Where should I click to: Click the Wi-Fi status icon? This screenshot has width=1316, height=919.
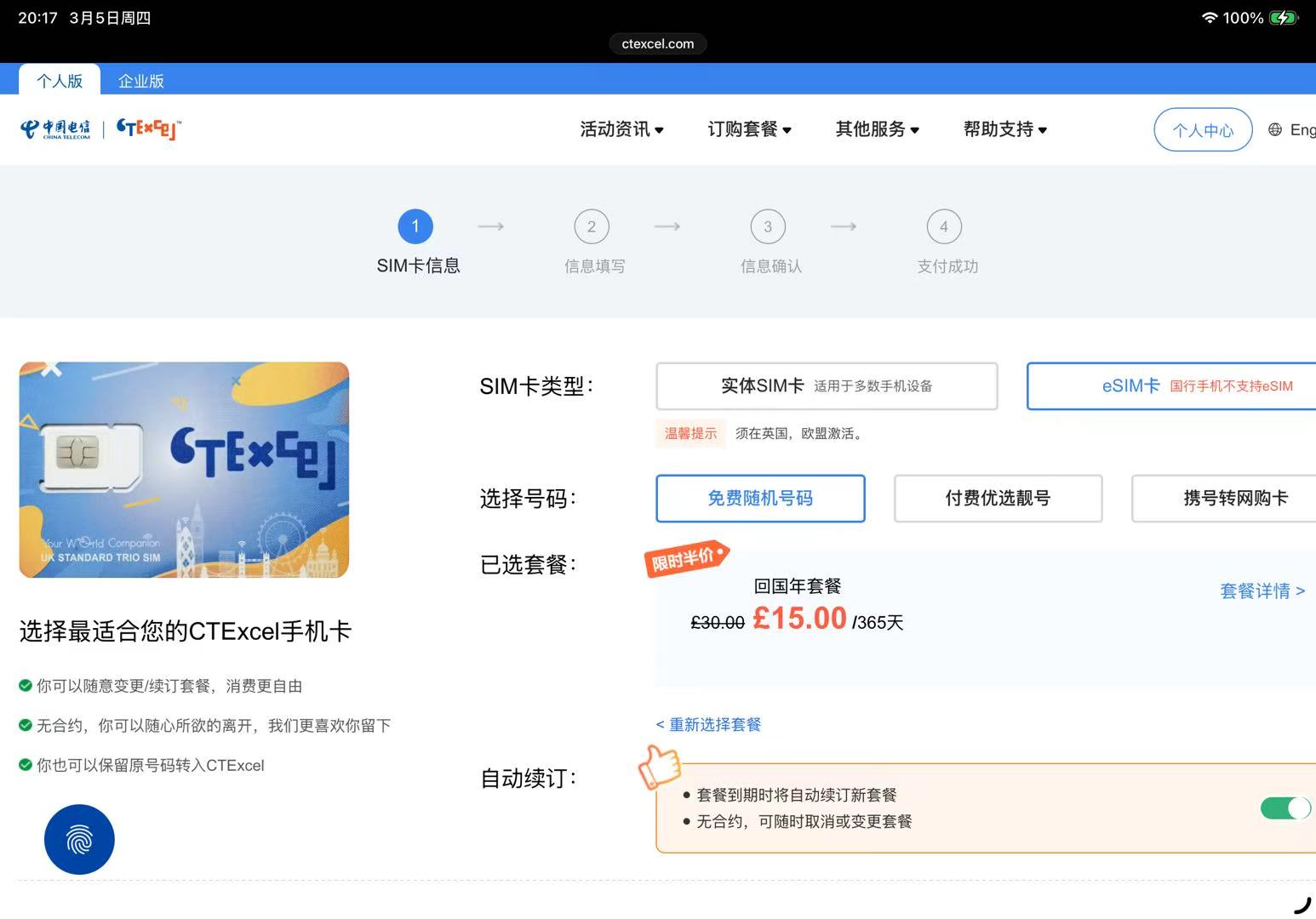coord(1209,17)
